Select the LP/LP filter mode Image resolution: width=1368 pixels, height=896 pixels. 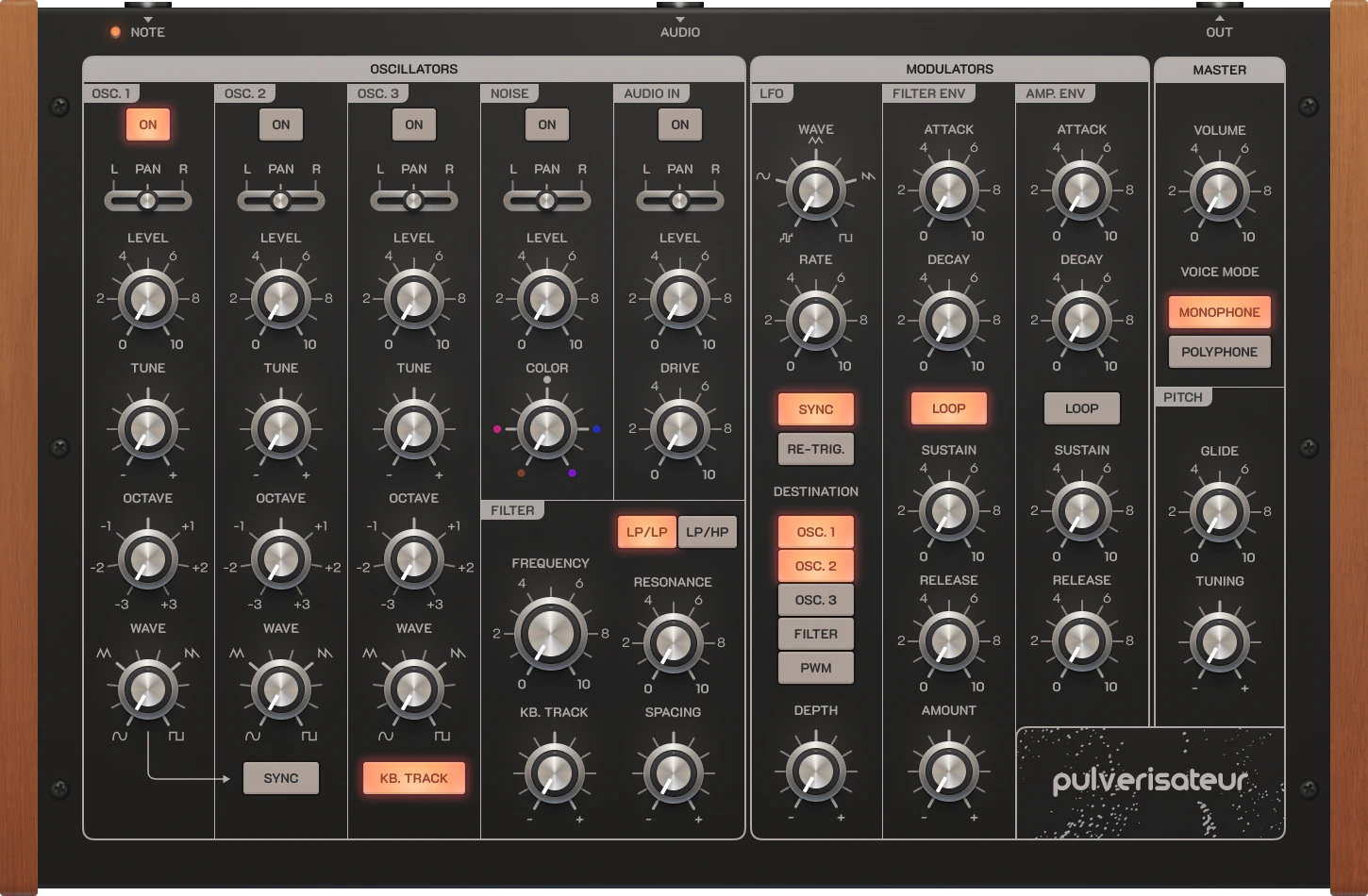(647, 532)
